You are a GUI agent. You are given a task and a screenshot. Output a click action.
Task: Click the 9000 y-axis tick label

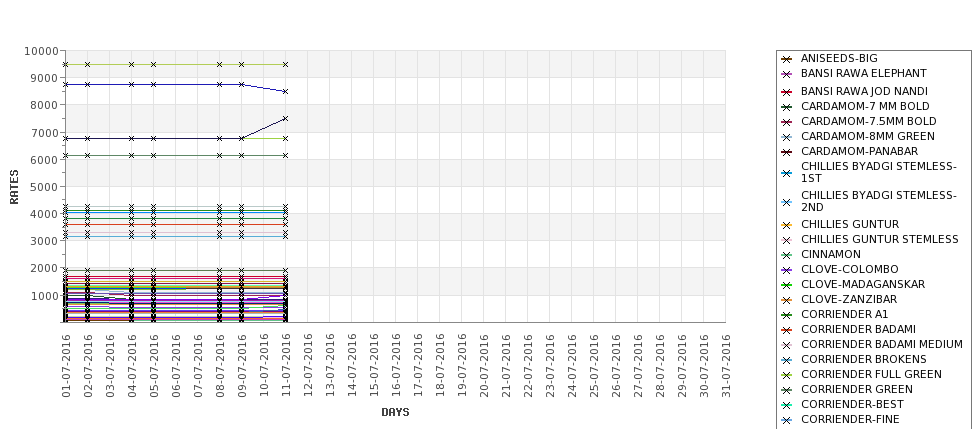tap(45, 78)
